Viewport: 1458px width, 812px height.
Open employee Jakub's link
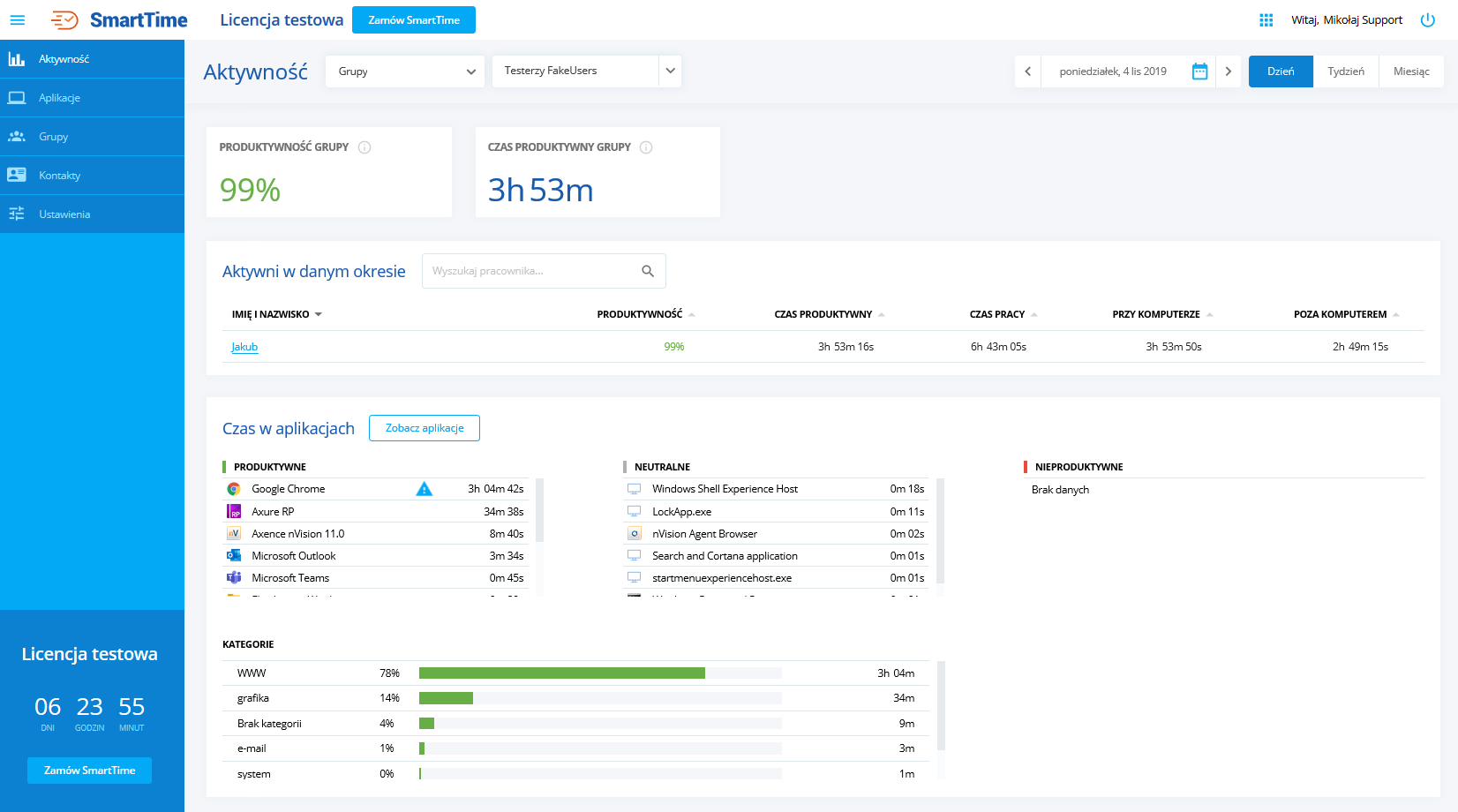click(244, 347)
